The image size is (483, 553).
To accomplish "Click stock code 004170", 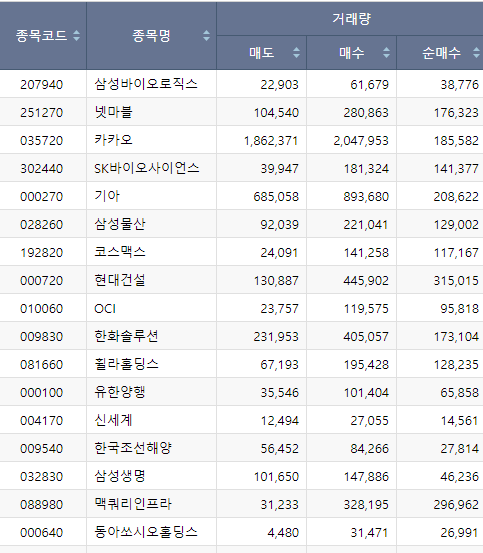I will click(x=42, y=421).
